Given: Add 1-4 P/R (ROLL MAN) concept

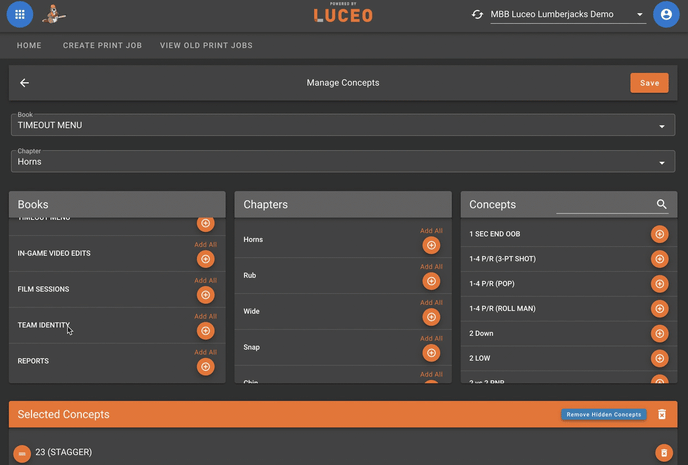Looking at the screenshot, I should click(x=659, y=309).
